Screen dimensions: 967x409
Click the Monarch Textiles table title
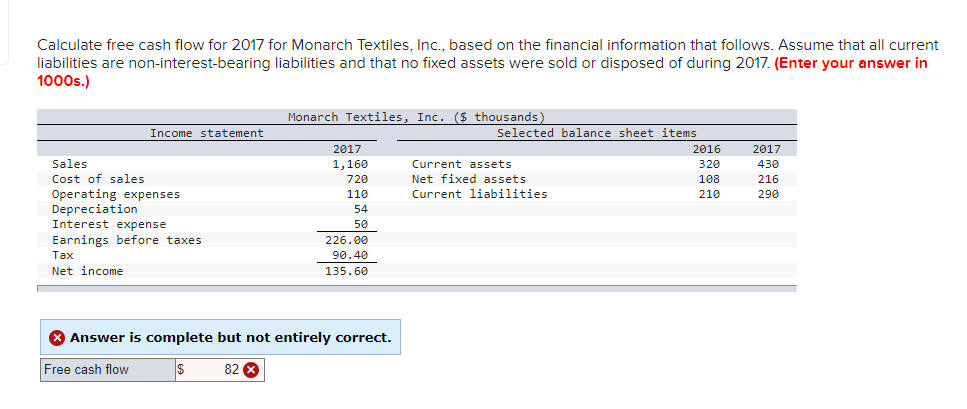tap(416, 117)
